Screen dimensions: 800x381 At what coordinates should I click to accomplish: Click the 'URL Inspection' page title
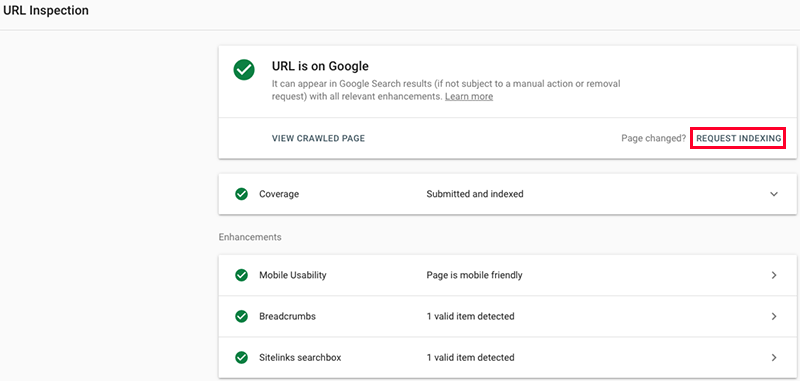pos(46,11)
